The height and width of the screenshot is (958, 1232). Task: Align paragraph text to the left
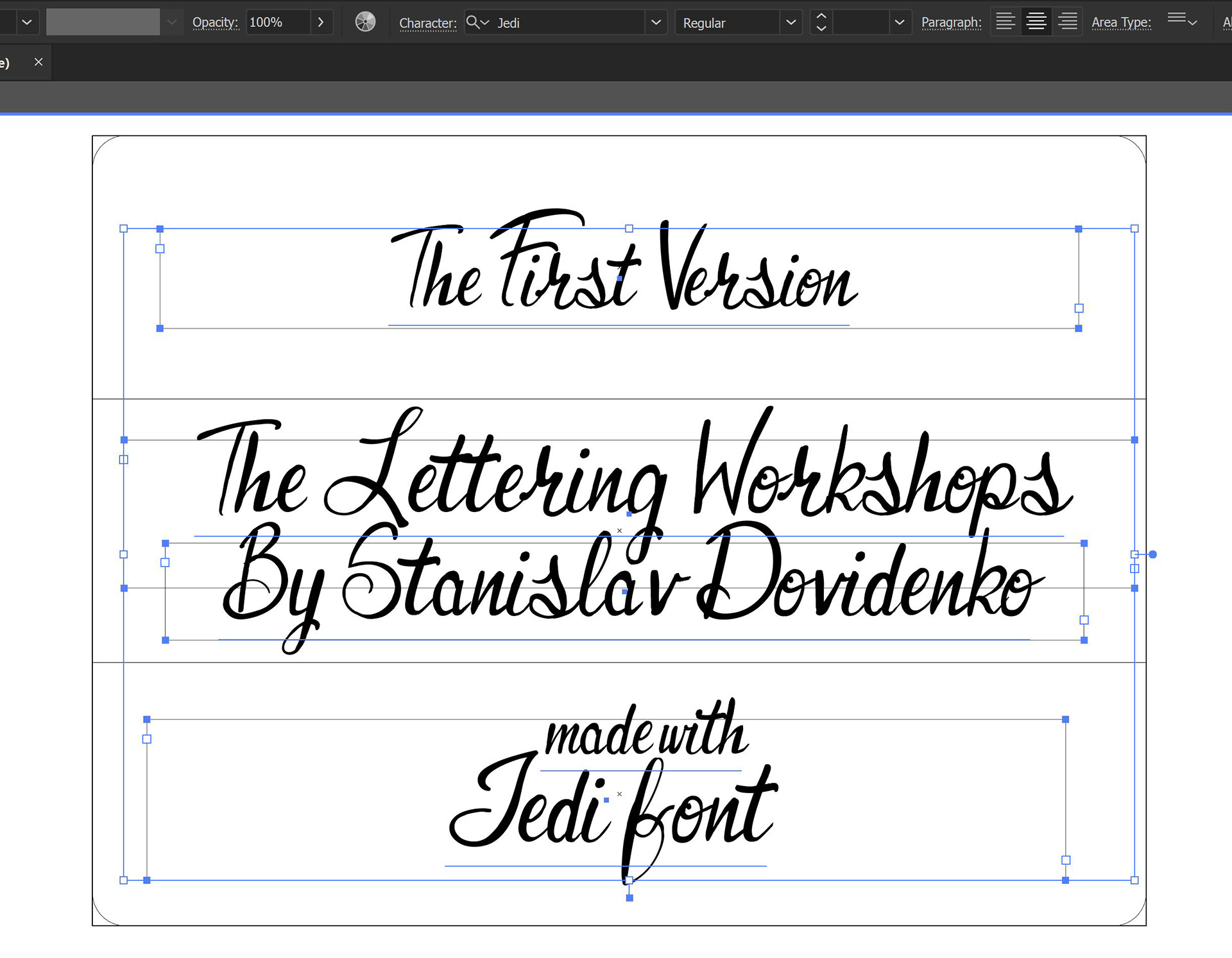tap(1005, 22)
